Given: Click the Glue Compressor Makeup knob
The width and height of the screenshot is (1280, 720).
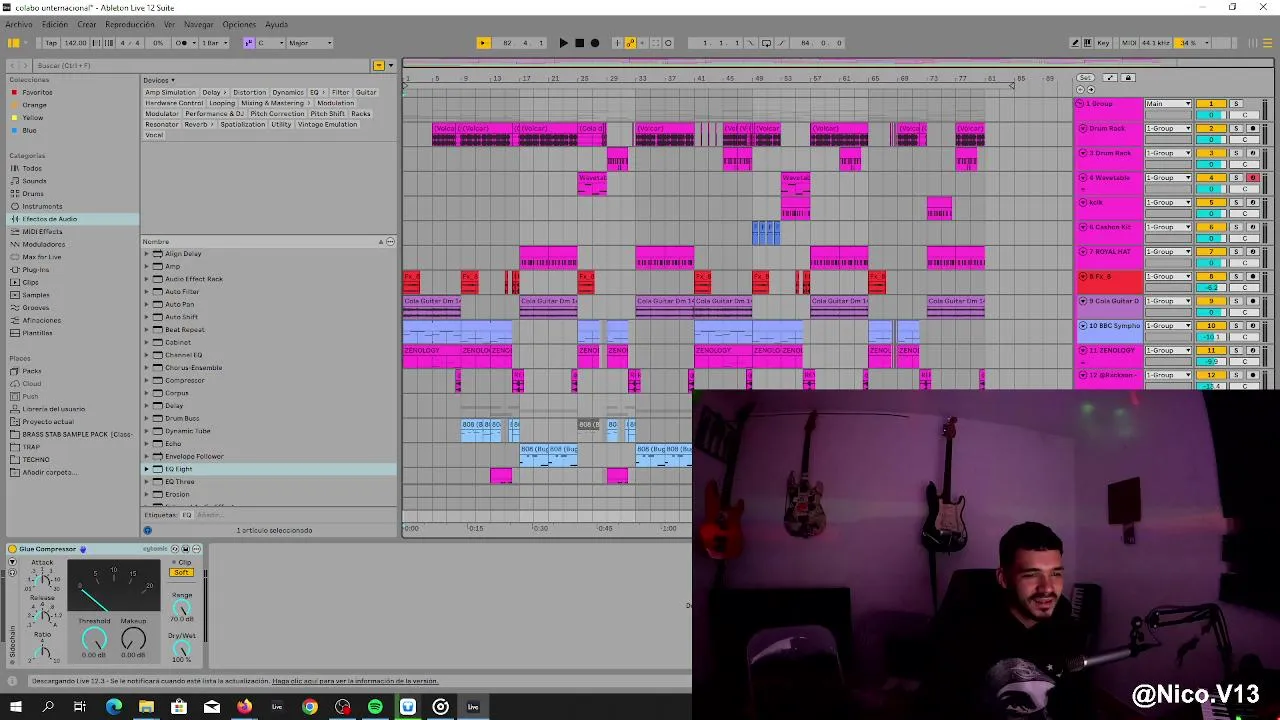Looking at the screenshot, I should pos(133,639).
